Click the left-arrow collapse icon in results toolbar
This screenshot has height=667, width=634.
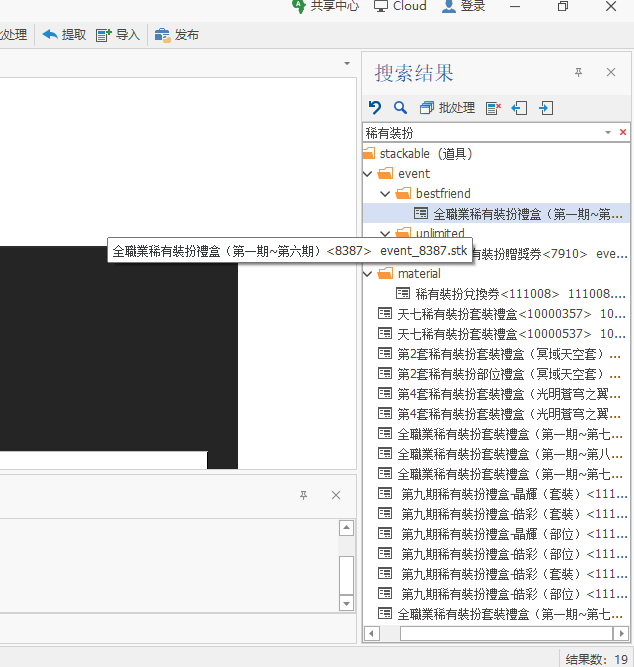(519, 108)
